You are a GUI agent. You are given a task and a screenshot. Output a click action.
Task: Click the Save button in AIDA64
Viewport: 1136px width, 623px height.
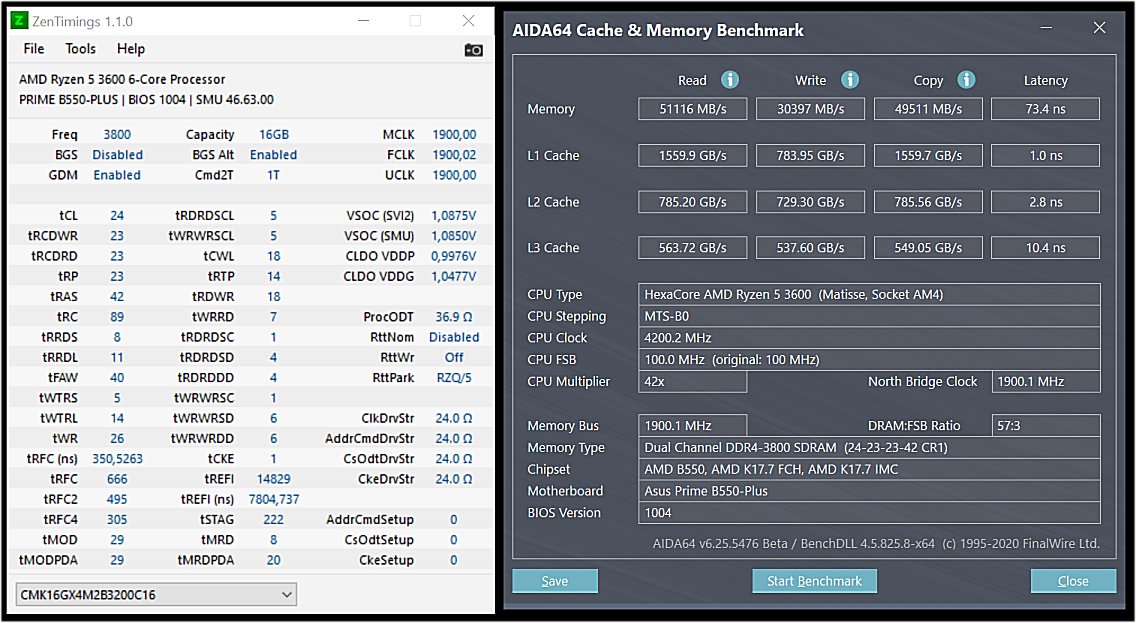555,581
